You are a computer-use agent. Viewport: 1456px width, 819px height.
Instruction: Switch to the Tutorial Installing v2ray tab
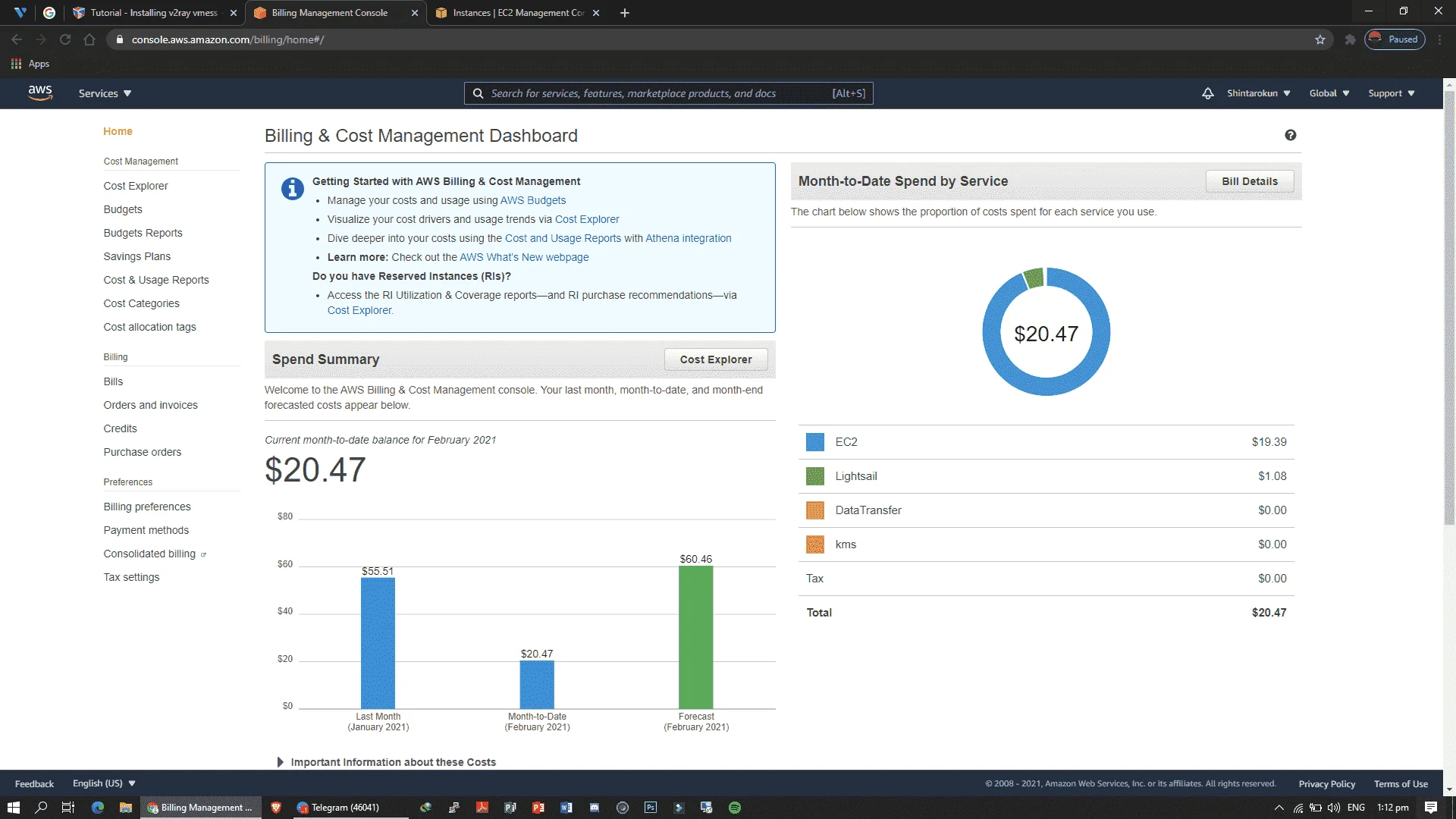pos(154,13)
